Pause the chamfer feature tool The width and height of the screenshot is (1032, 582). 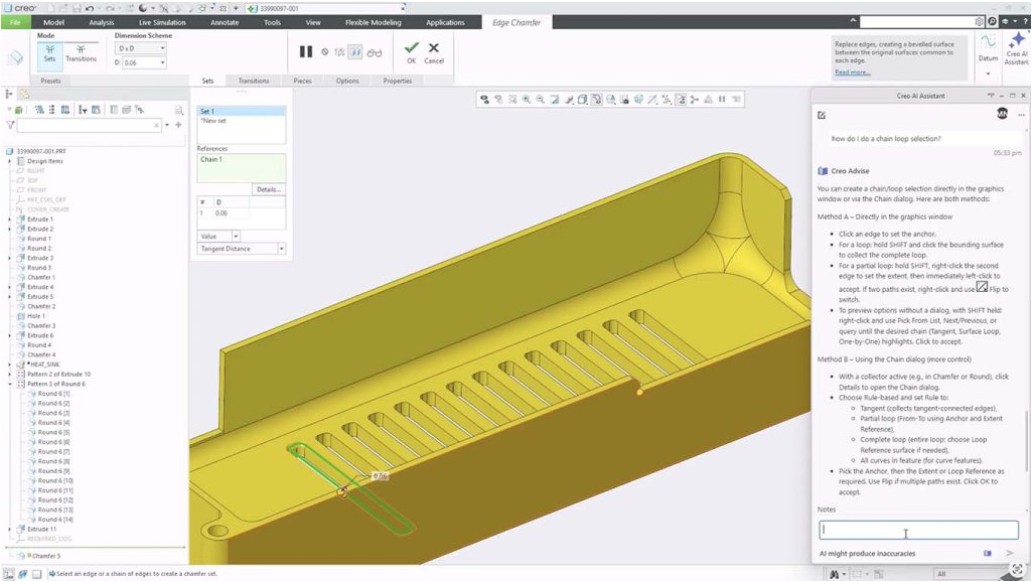pos(306,51)
